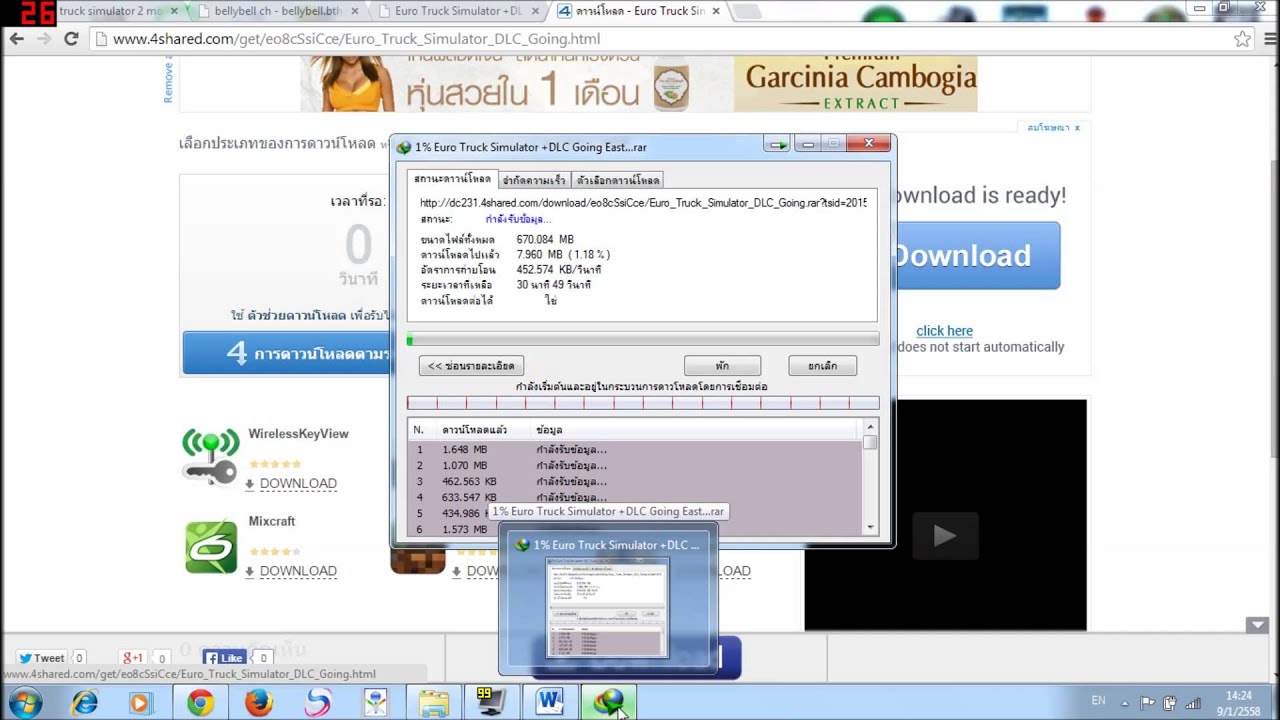Click the connections list scroll-down arrow

point(870,527)
